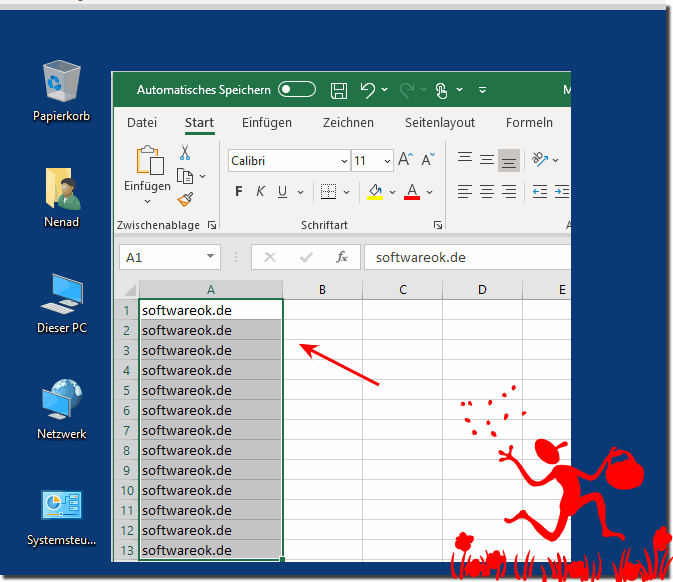This screenshot has height=582, width=673.
Task: Switch to the Formeln ribbon tab
Action: pyautogui.click(x=529, y=123)
